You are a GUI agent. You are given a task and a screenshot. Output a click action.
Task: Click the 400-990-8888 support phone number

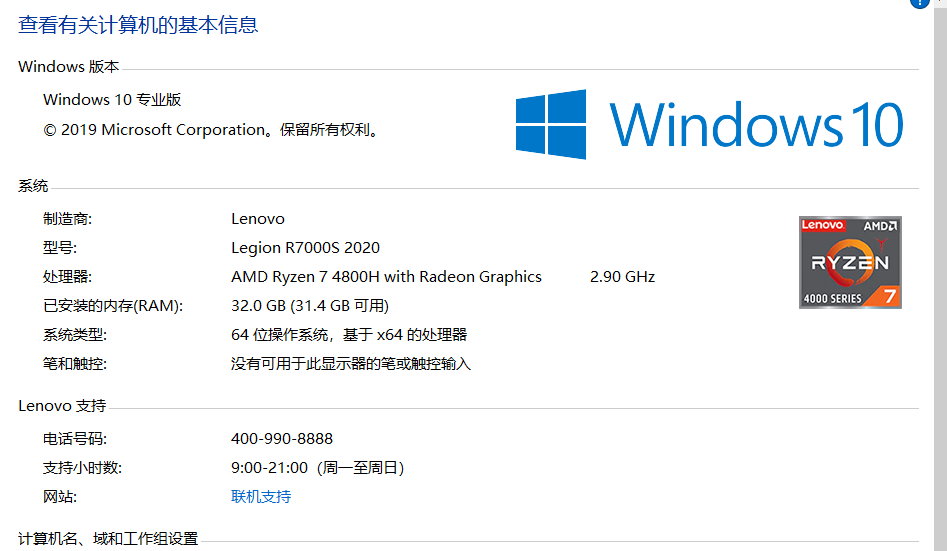(x=281, y=438)
